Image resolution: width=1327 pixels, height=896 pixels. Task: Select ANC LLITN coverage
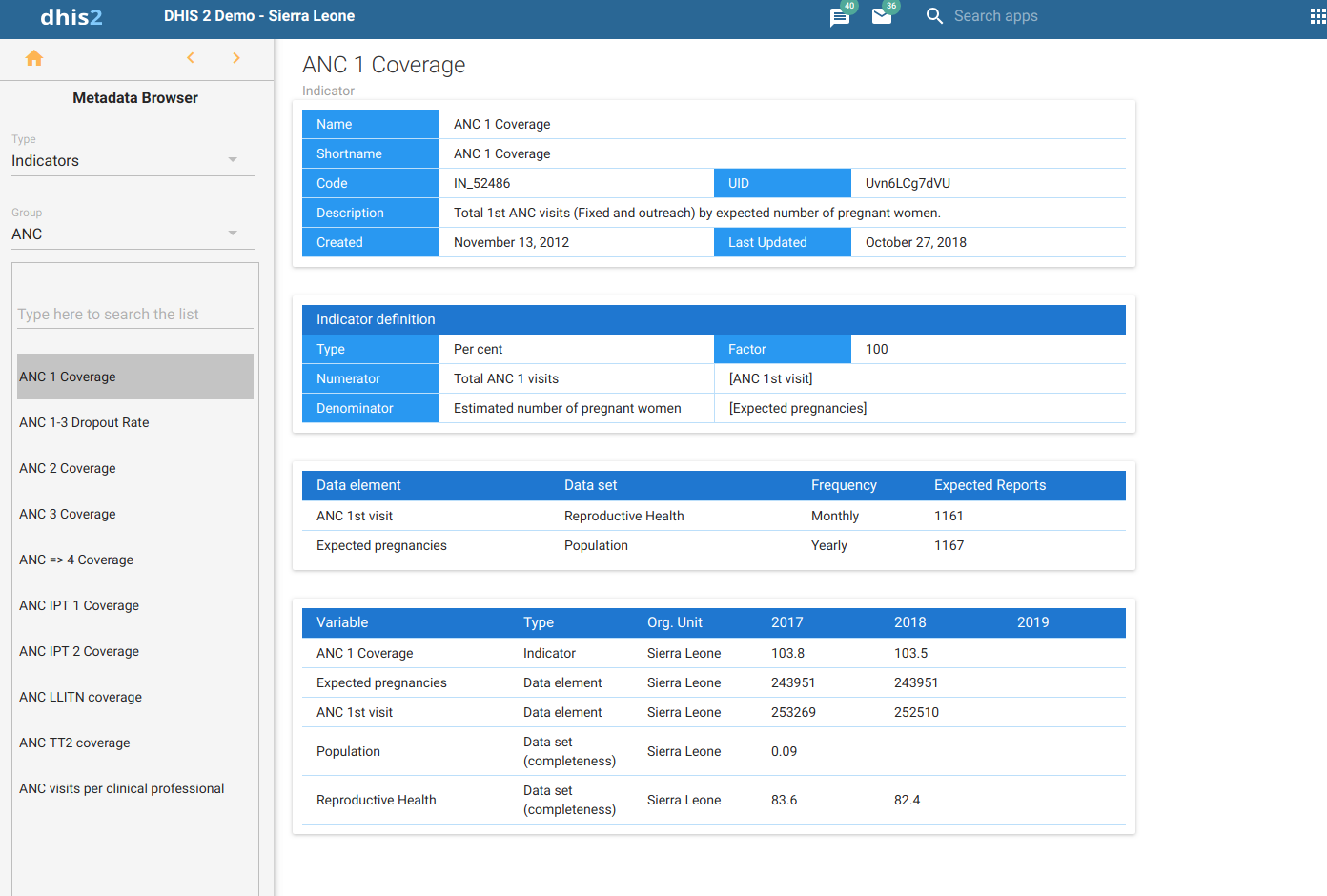tap(135, 697)
